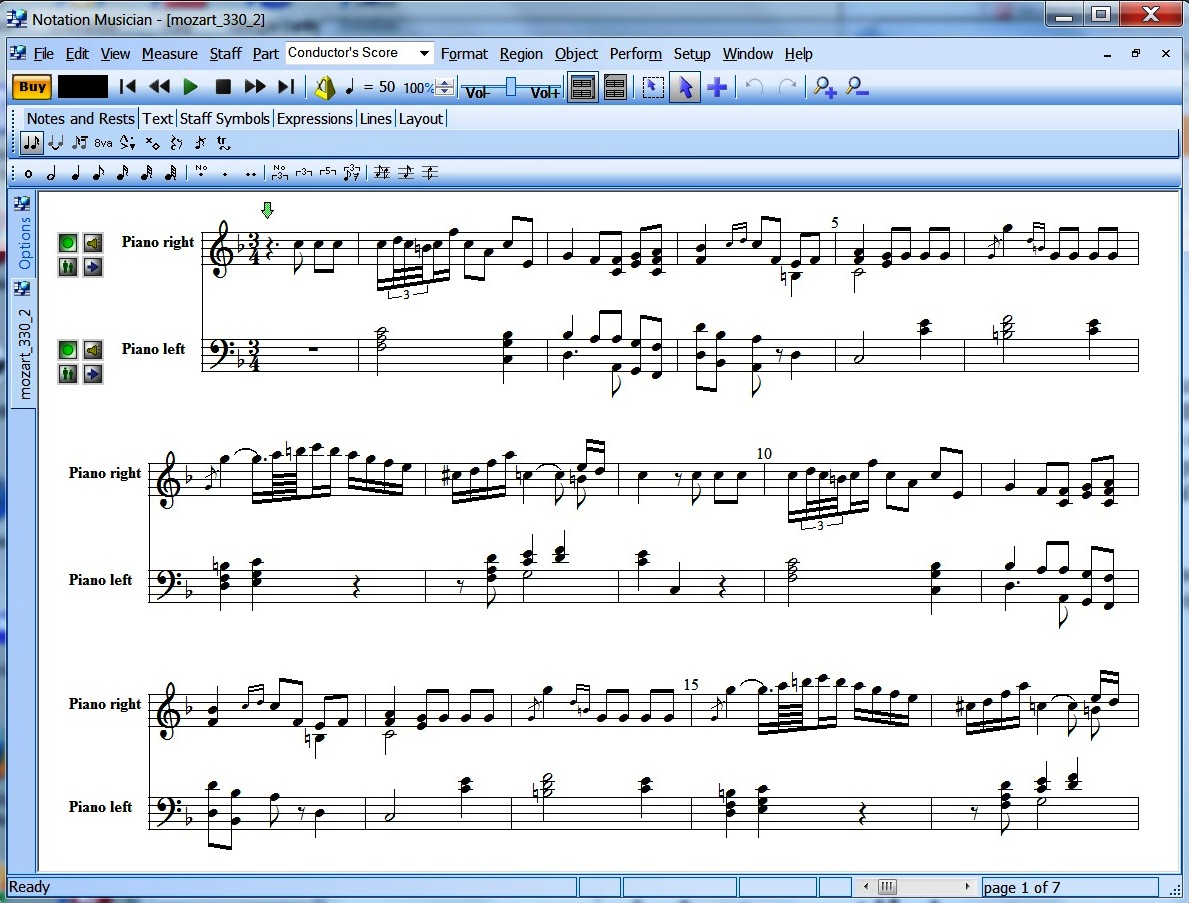Adjust the playback volume slider
Screen dimensions: 1189x903
click(x=510, y=88)
